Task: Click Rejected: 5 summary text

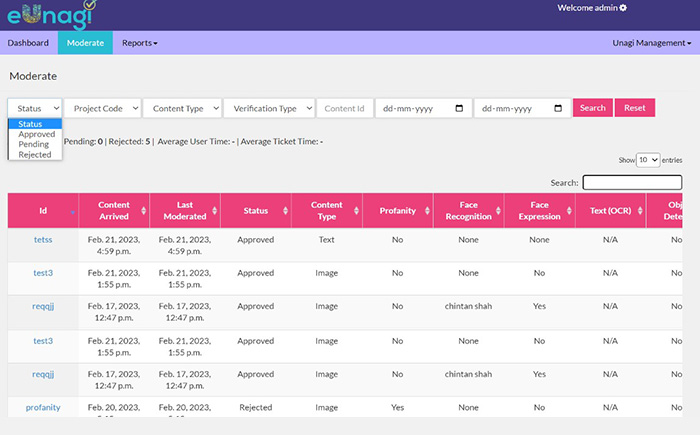Action: (129, 142)
